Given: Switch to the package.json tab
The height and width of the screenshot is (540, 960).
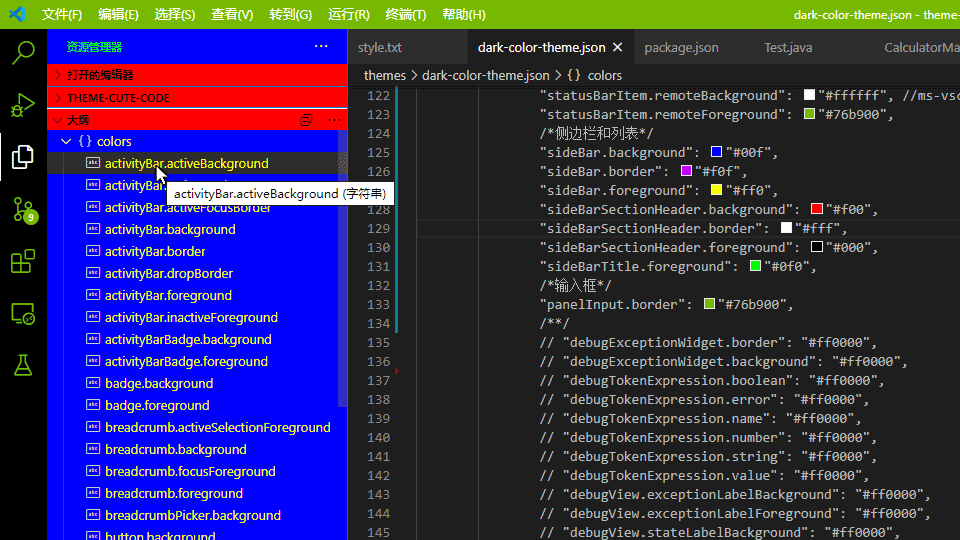Looking at the screenshot, I should coord(693,47).
